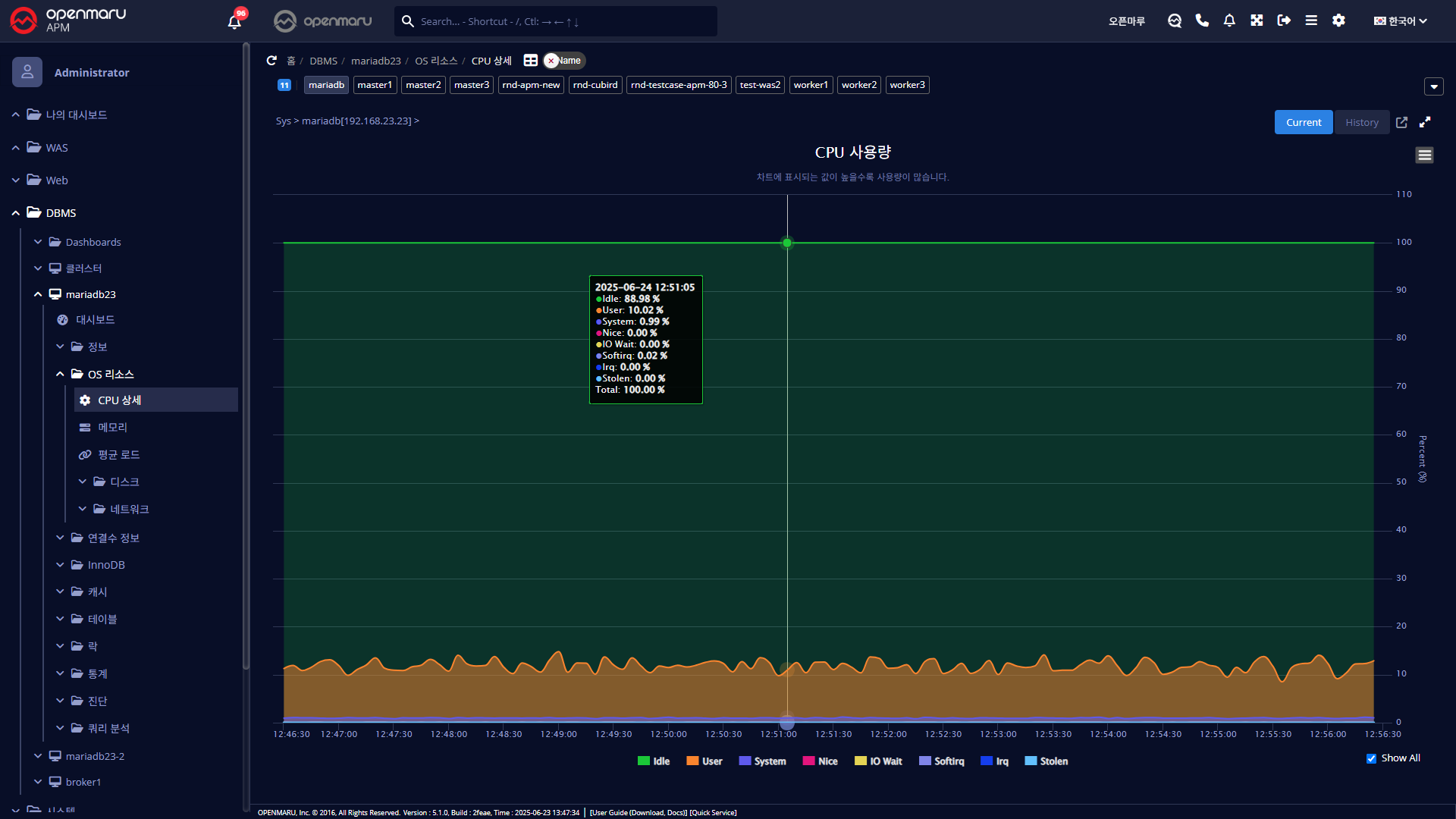The image size is (1456, 819).
Task: Open the settings gear in top bar
Action: point(1338,20)
